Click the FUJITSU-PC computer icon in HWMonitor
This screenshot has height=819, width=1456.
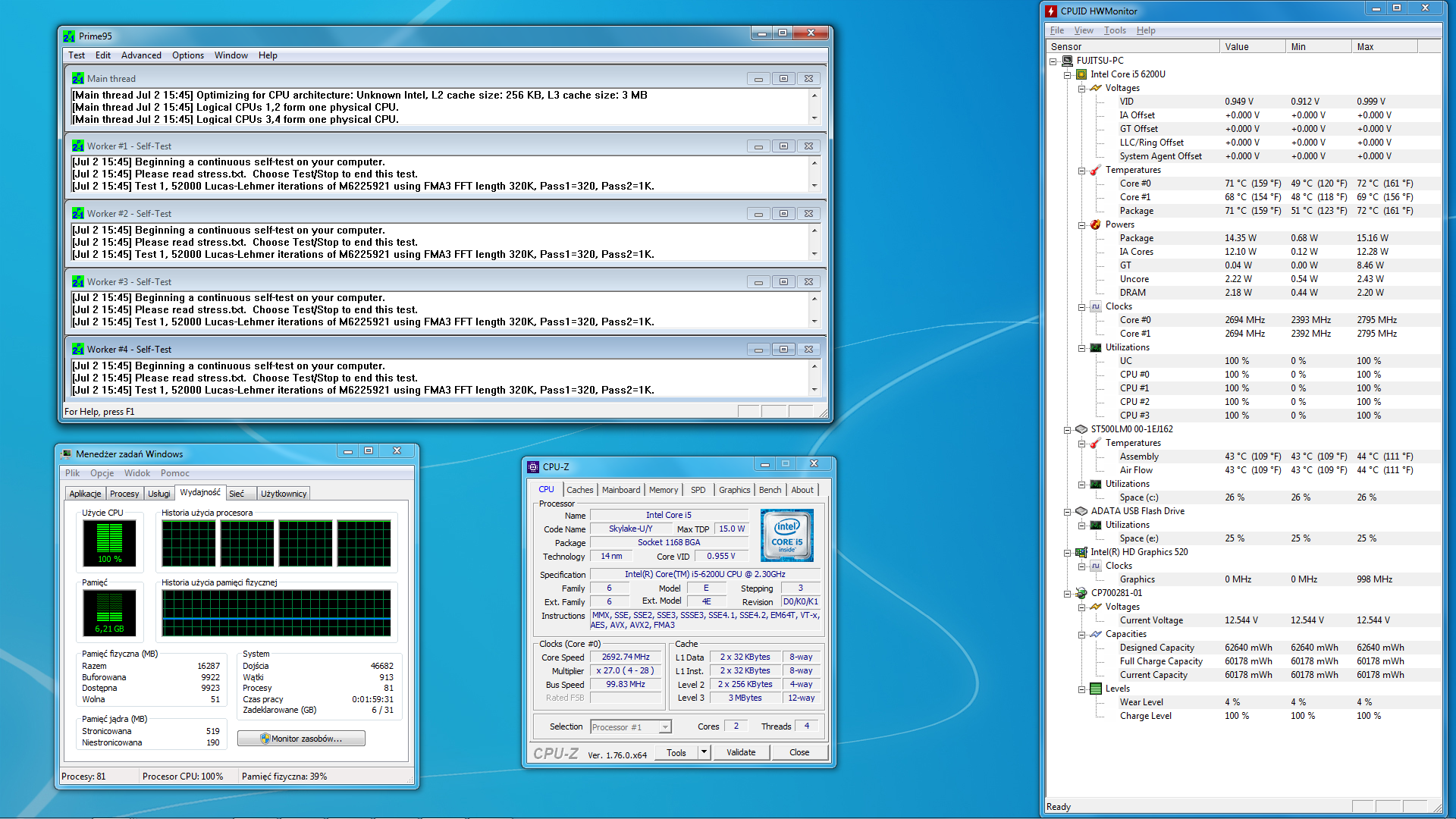(1067, 61)
